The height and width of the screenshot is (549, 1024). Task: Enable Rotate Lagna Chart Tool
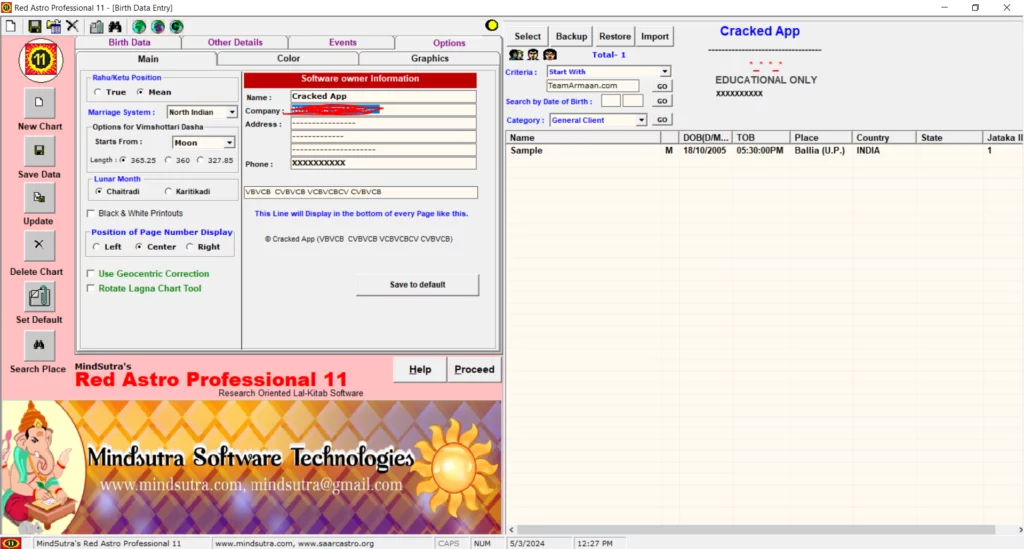point(91,289)
